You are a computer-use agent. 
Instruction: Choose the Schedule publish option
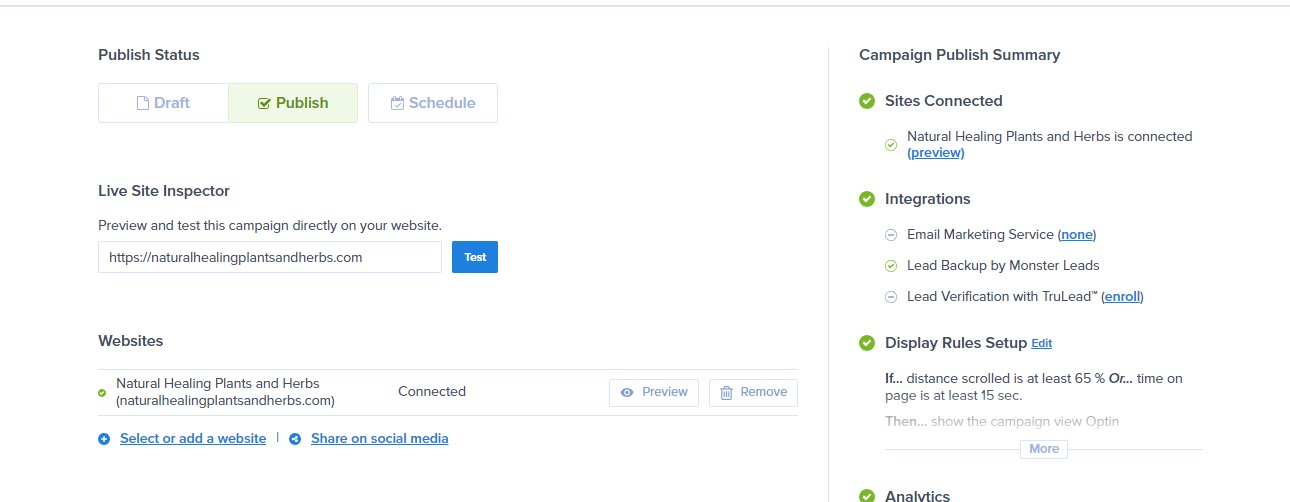(433, 103)
